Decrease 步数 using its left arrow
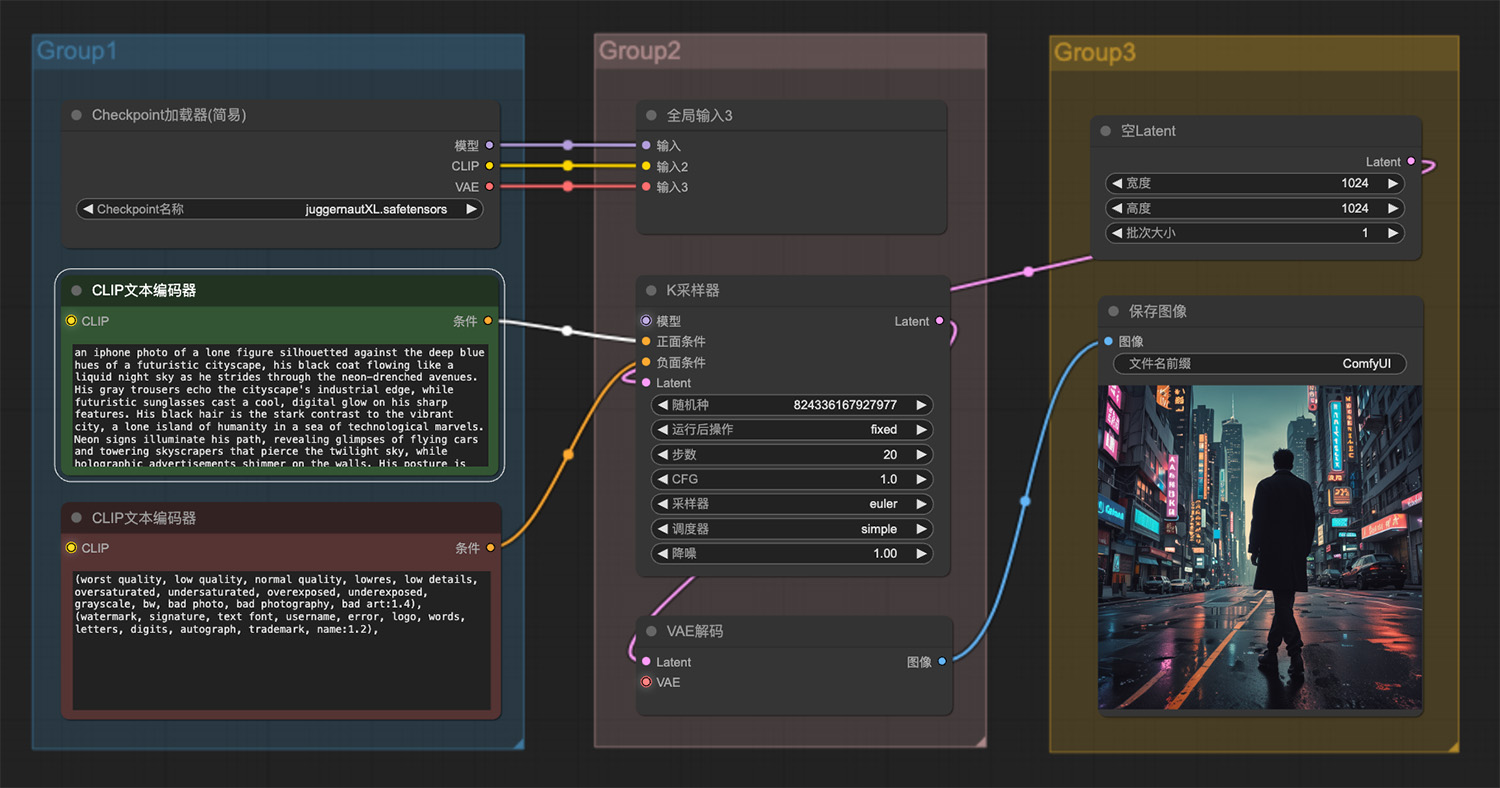The image size is (1500, 788). click(663, 454)
